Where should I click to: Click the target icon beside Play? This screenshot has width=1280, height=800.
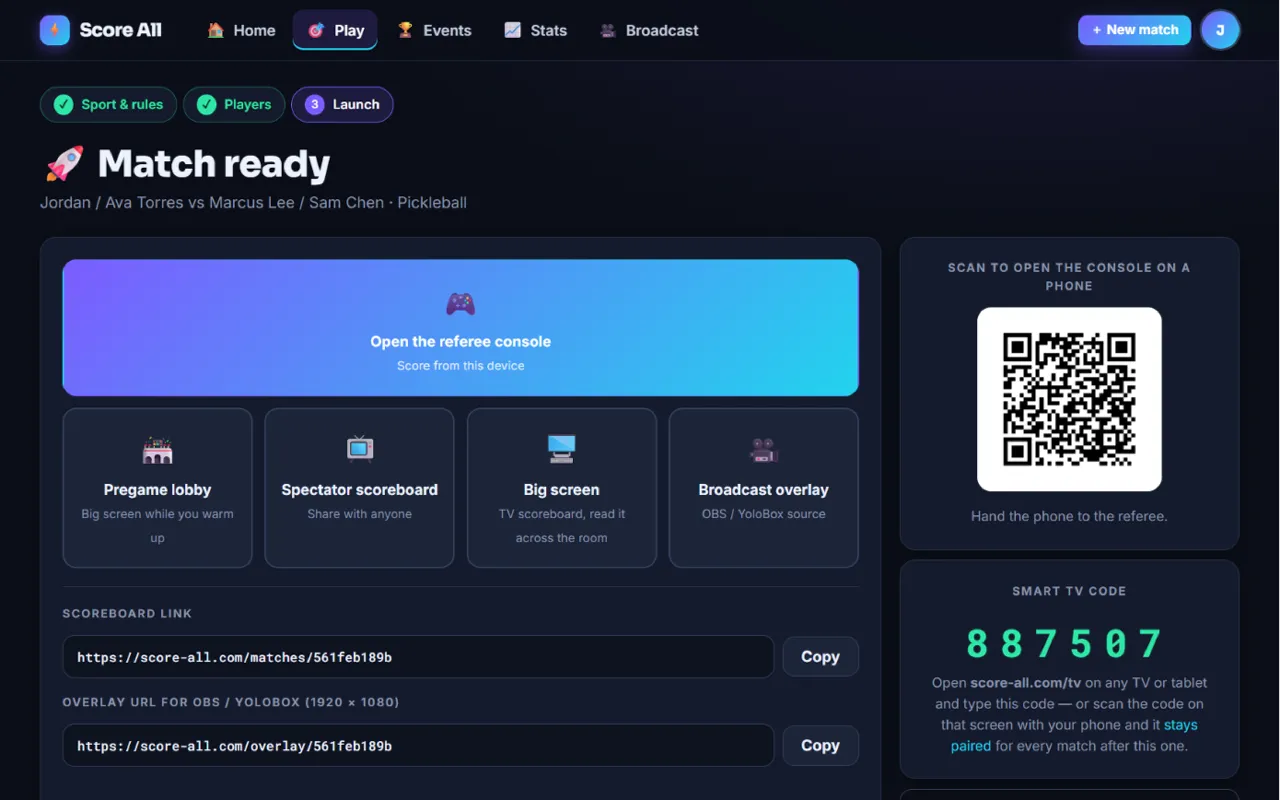point(316,30)
